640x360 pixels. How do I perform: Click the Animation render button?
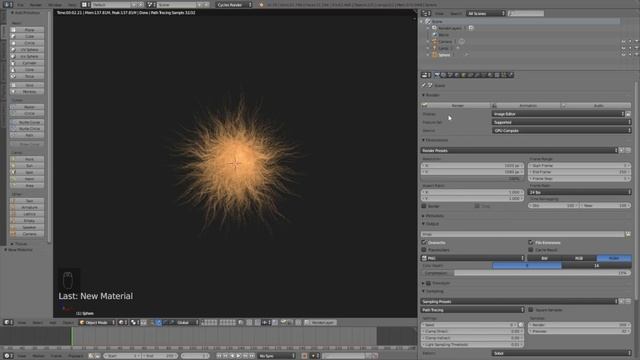click(x=527, y=105)
